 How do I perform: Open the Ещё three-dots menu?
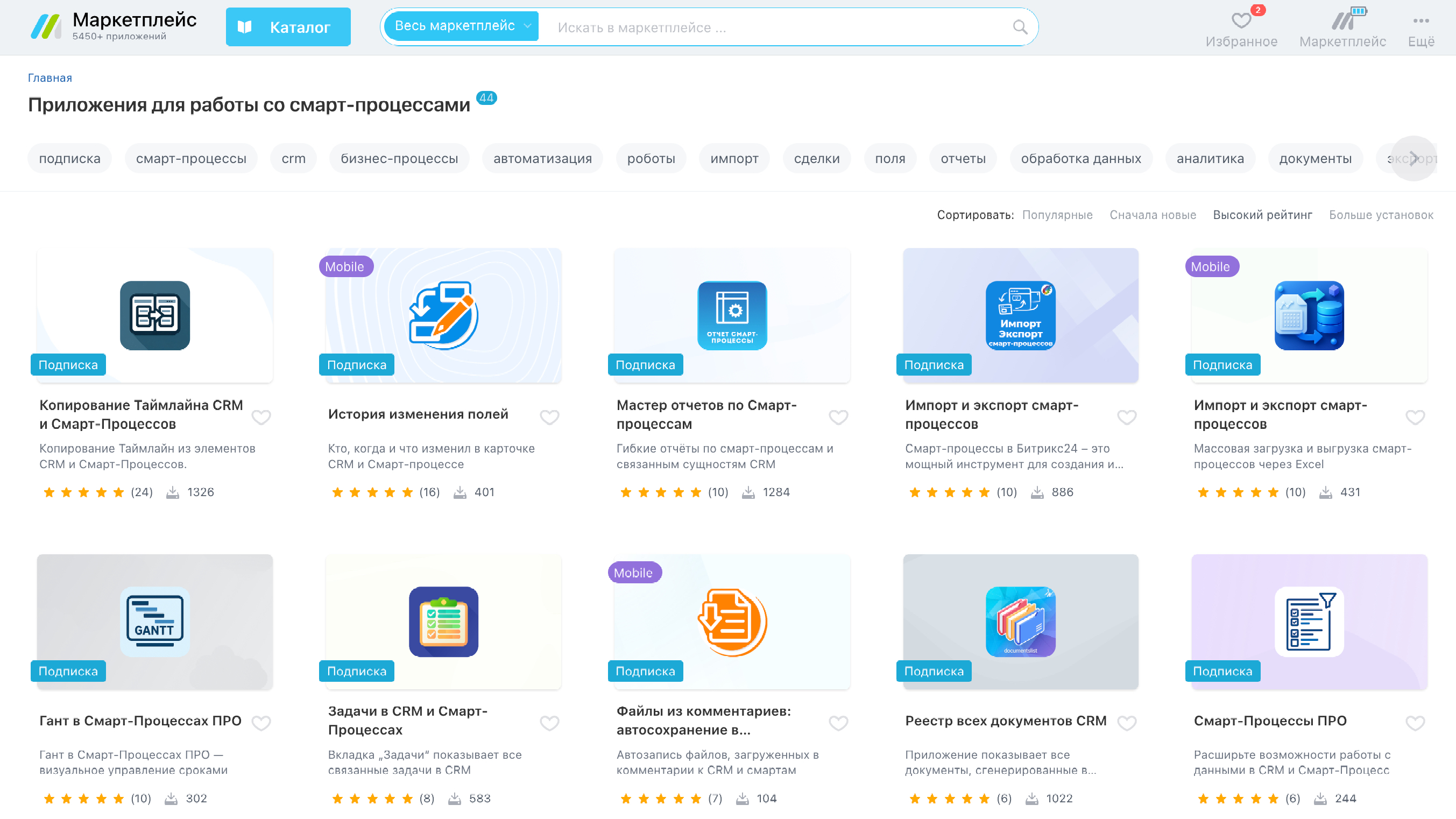(x=1420, y=21)
